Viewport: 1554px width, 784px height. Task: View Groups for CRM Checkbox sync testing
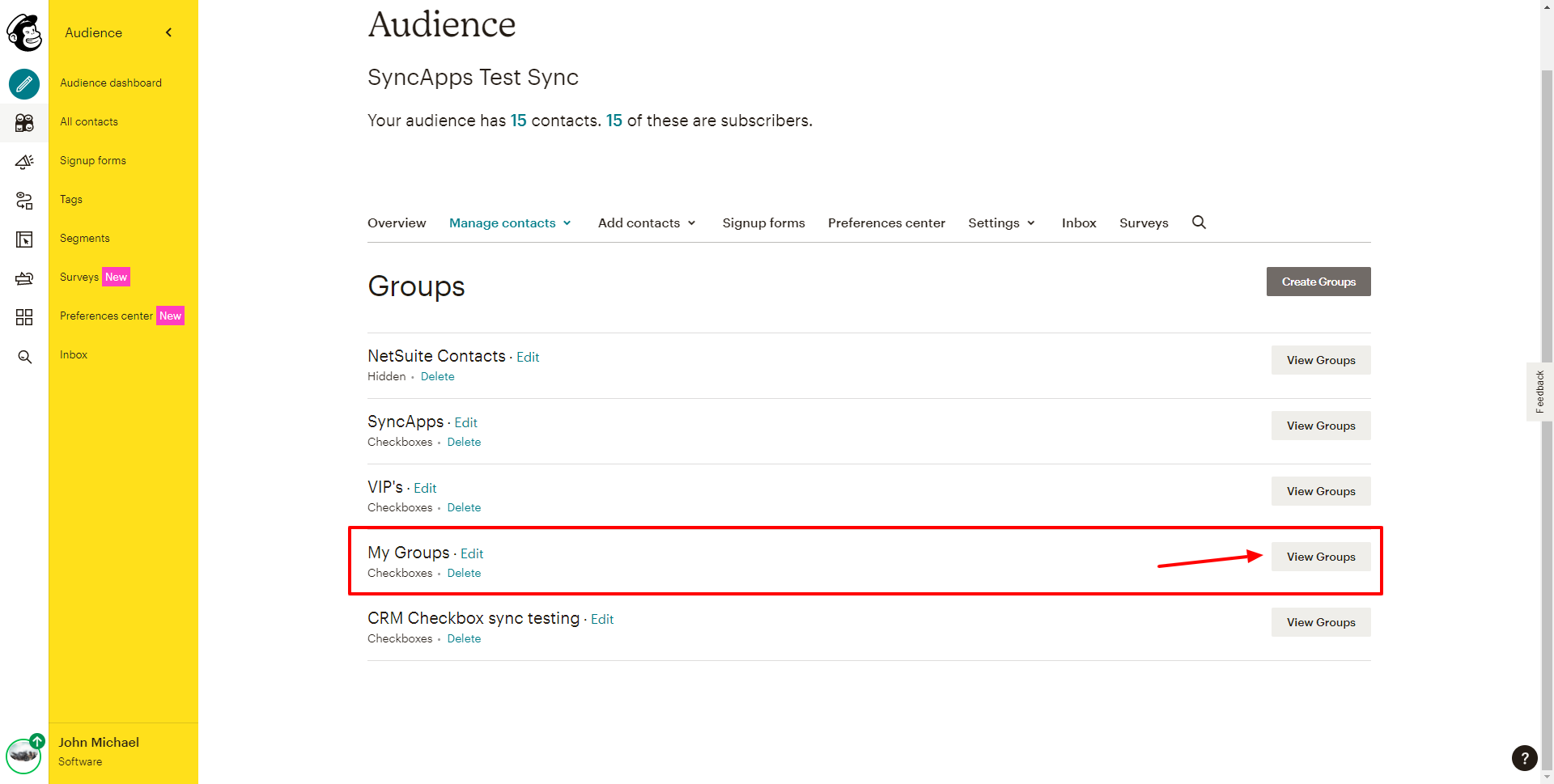click(x=1321, y=622)
